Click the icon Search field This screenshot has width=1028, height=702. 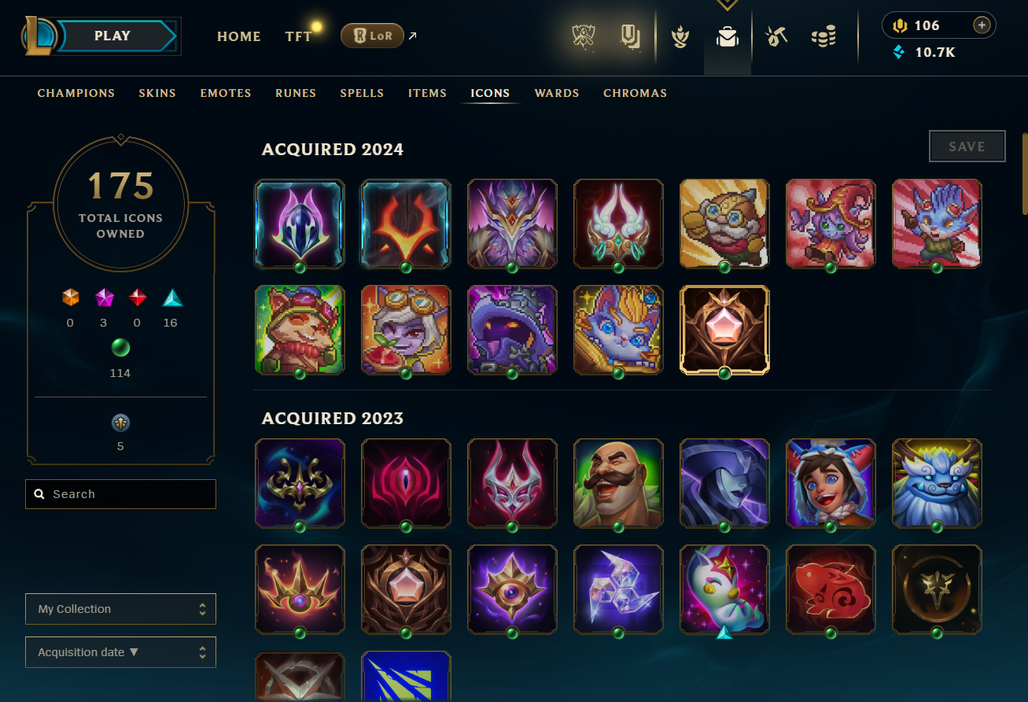tap(121, 494)
